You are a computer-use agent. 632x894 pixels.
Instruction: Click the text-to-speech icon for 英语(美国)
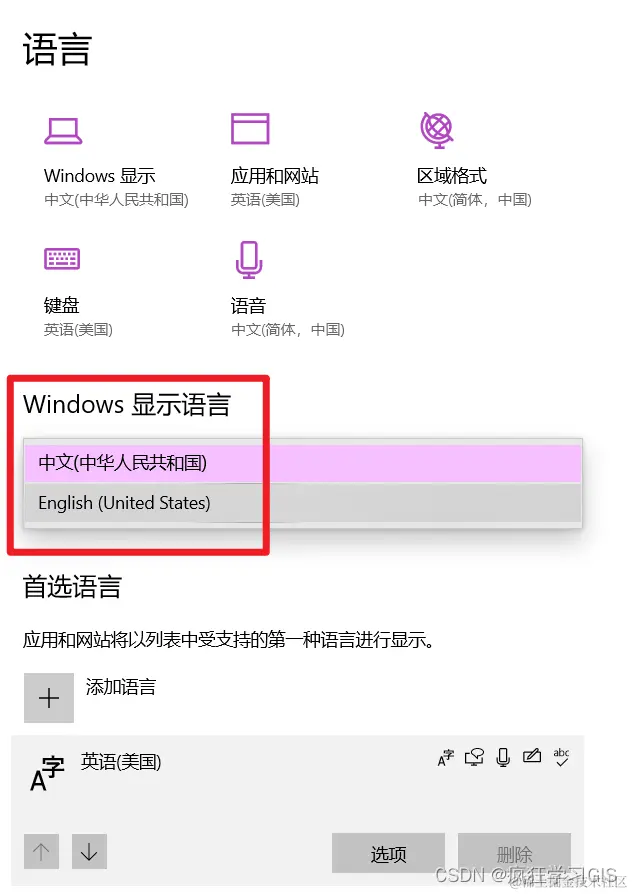[474, 757]
